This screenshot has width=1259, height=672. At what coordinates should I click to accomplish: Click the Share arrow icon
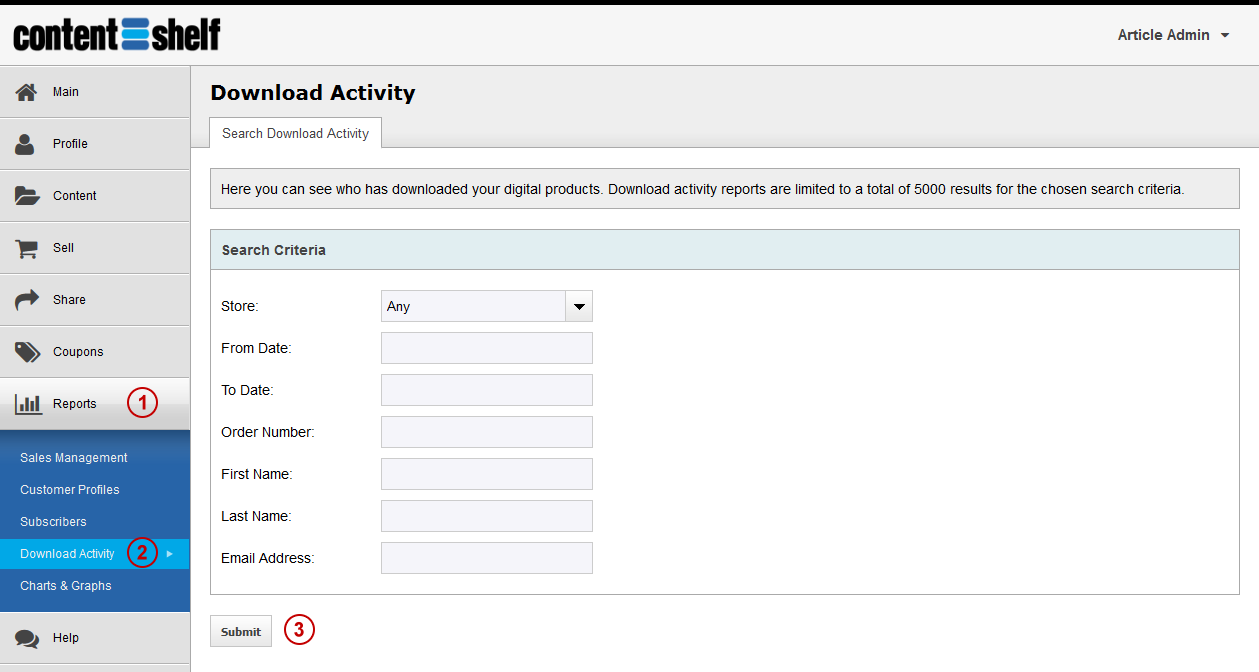pyautogui.click(x=27, y=300)
